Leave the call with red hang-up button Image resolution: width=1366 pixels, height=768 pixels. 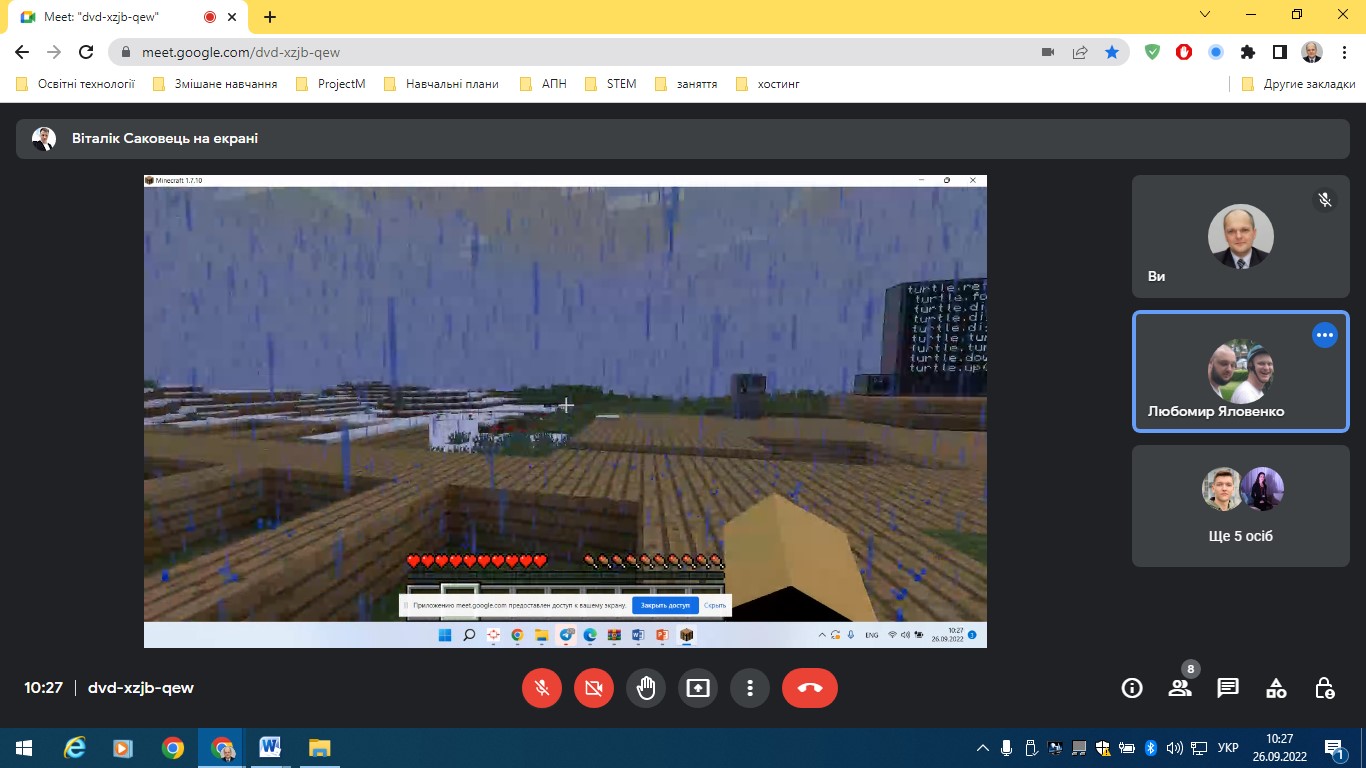[810, 688]
